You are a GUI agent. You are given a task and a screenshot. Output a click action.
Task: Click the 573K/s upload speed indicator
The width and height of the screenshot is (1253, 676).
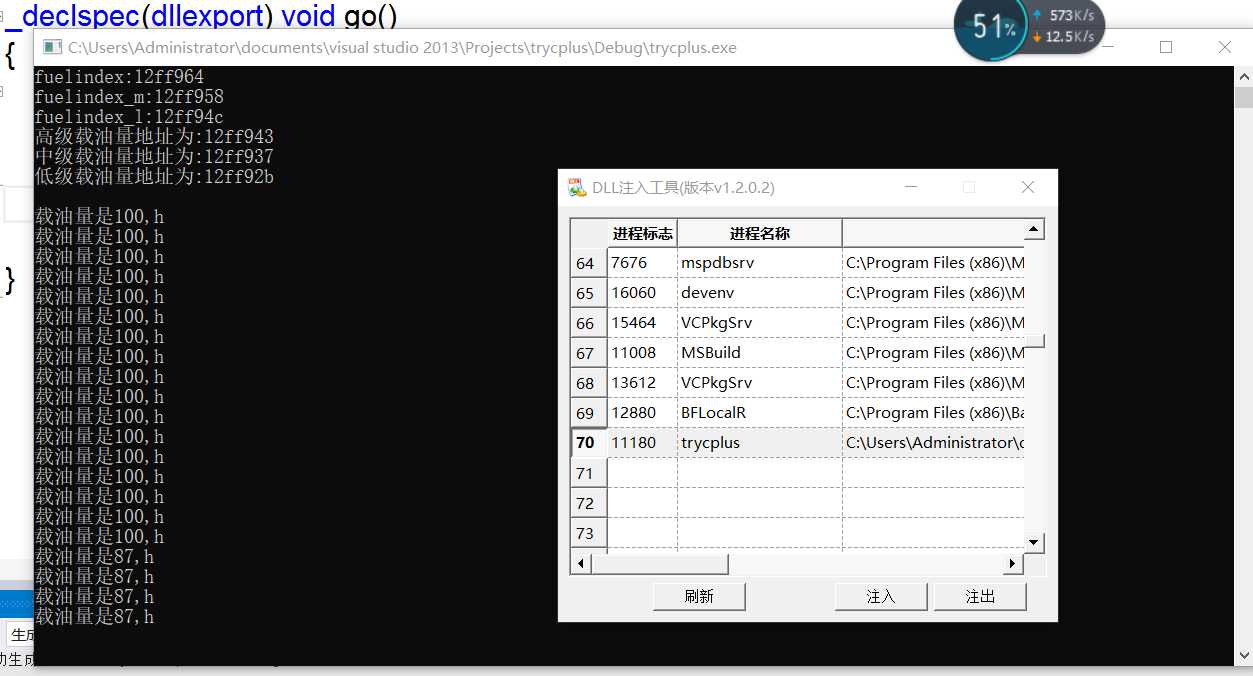(1063, 15)
